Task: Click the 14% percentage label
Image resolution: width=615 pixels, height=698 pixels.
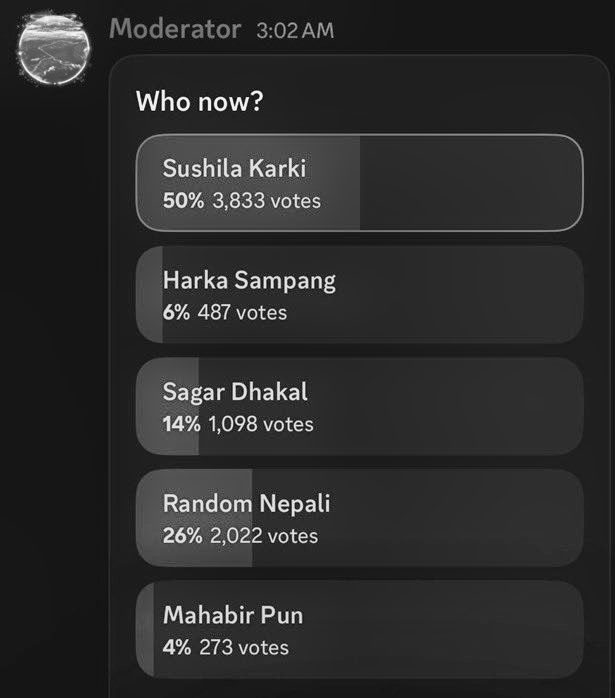Action: 181,425
